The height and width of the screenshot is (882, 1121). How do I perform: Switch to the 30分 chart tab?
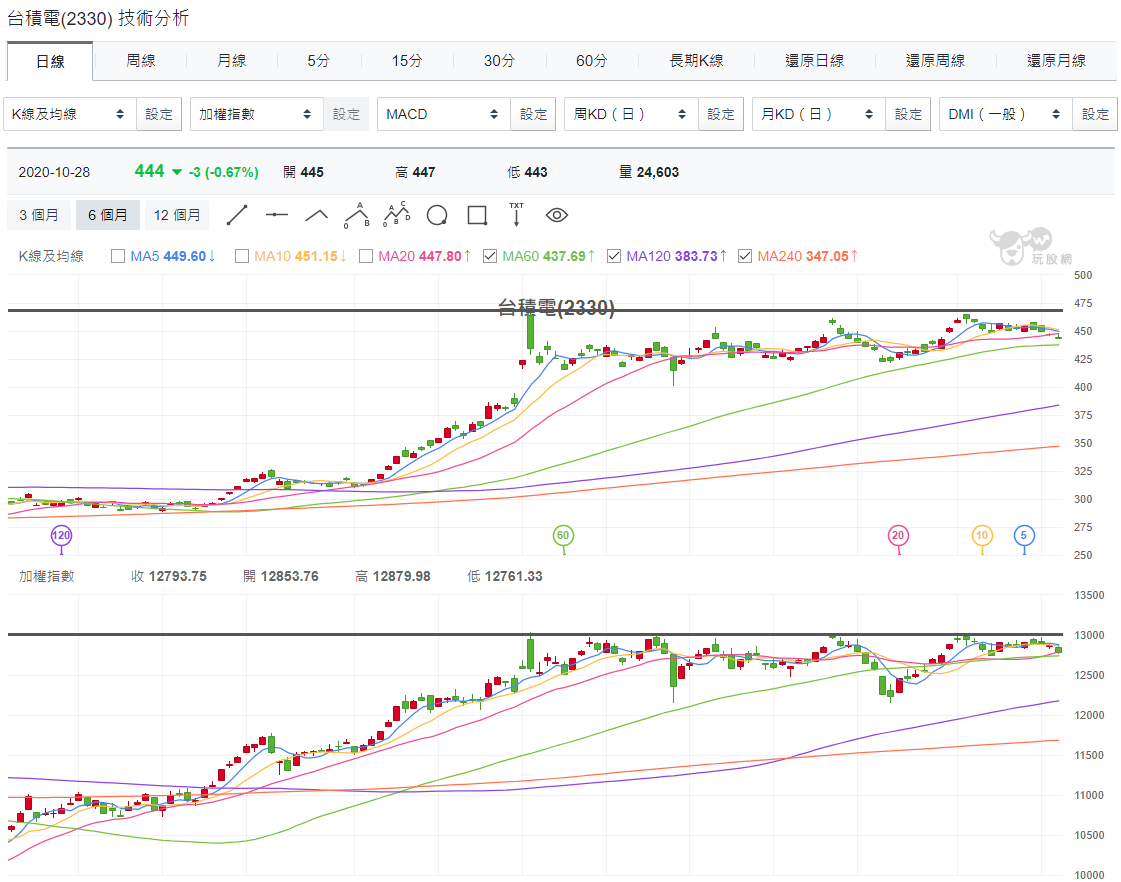[499, 61]
